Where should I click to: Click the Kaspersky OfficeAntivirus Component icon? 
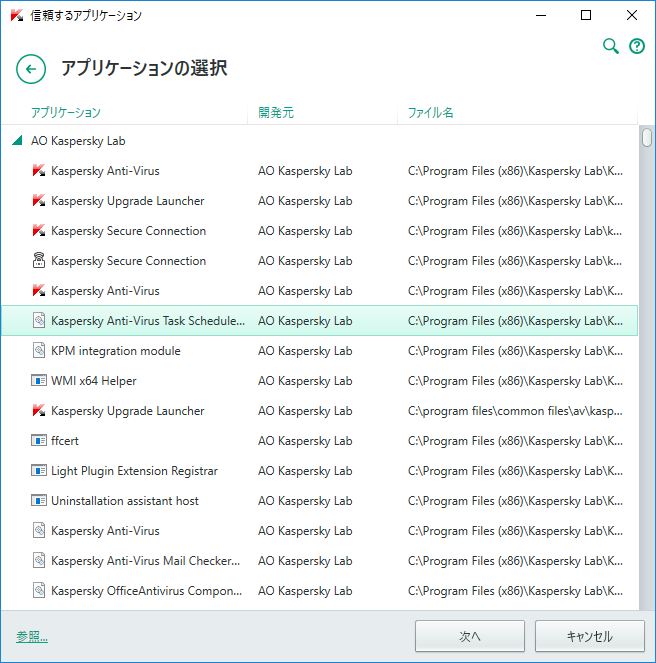tap(39, 591)
